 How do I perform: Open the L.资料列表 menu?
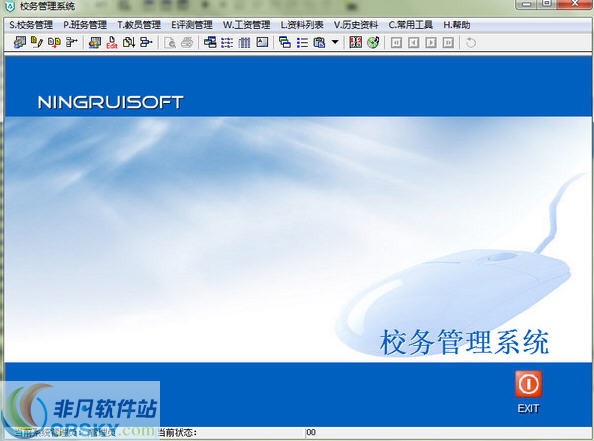302,25
